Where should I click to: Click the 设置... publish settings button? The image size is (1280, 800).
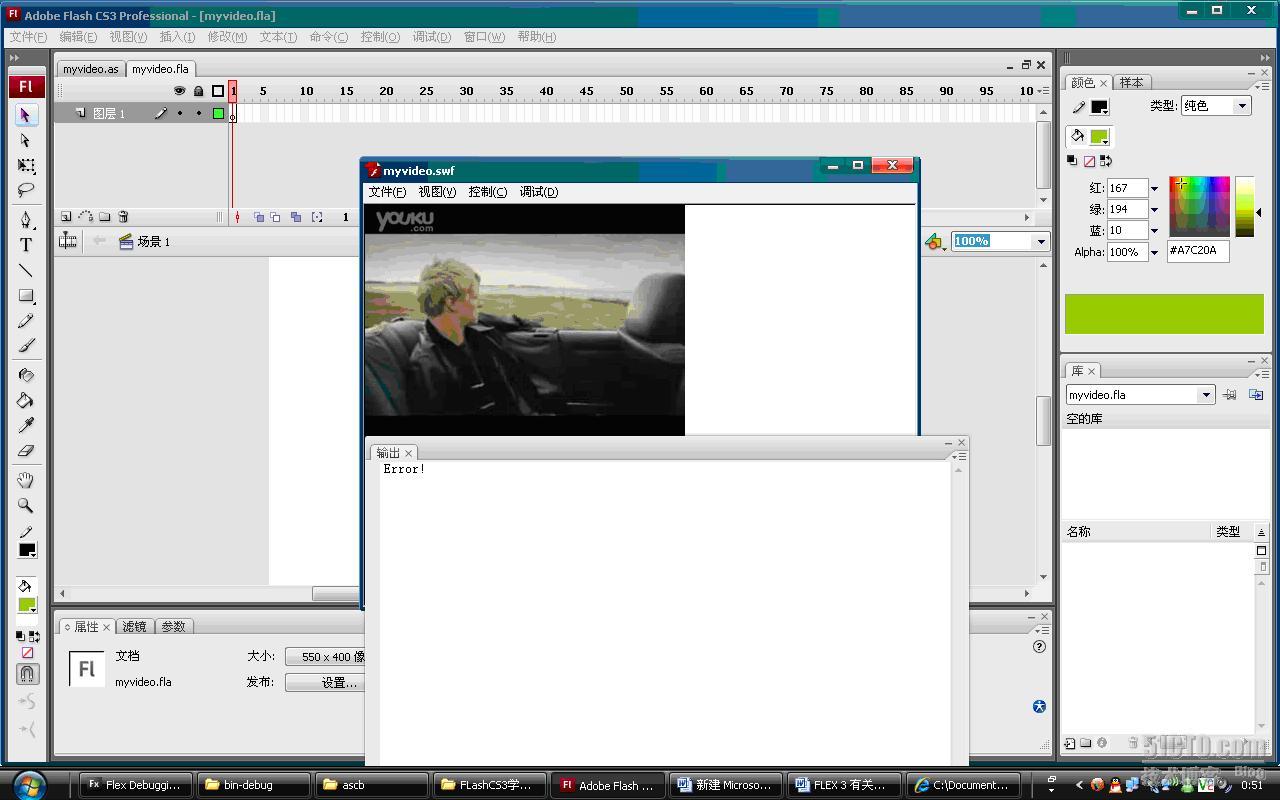(326, 682)
